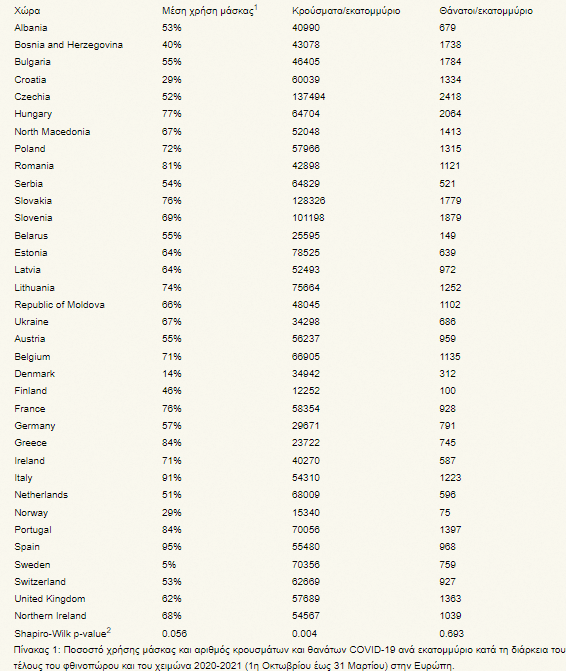The width and height of the screenshot is (566, 671).
Task: Click the p-value 0.004 for cases
Action: (x=305, y=633)
